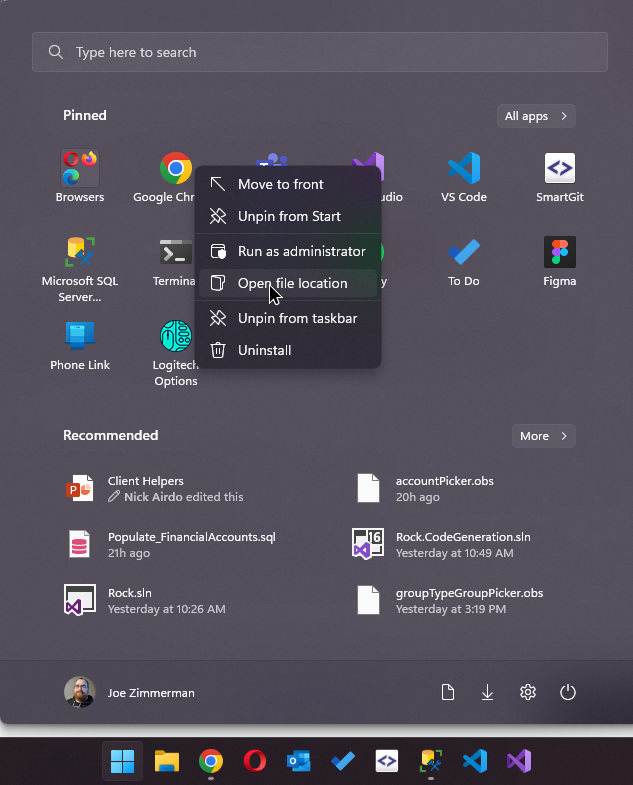Open SQL Server Management Studio on taskbar

coord(431,761)
